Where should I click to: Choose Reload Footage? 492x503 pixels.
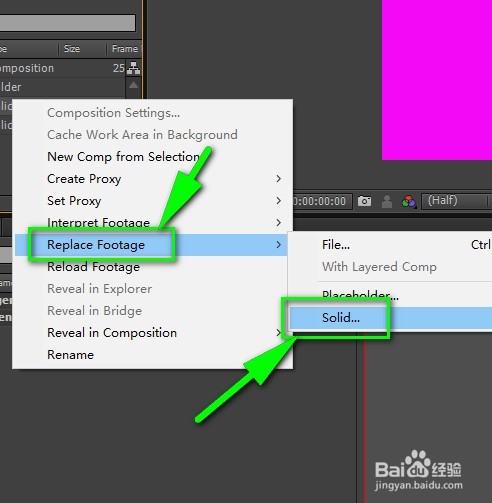click(x=94, y=267)
